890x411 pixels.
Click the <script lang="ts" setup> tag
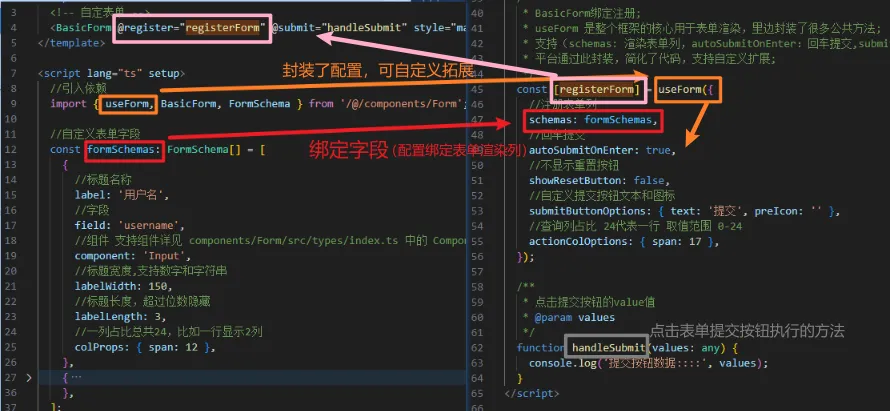point(111,73)
